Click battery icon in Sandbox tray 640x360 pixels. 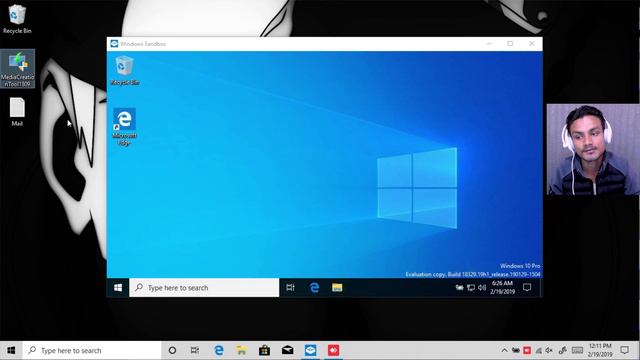click(460, 288)
